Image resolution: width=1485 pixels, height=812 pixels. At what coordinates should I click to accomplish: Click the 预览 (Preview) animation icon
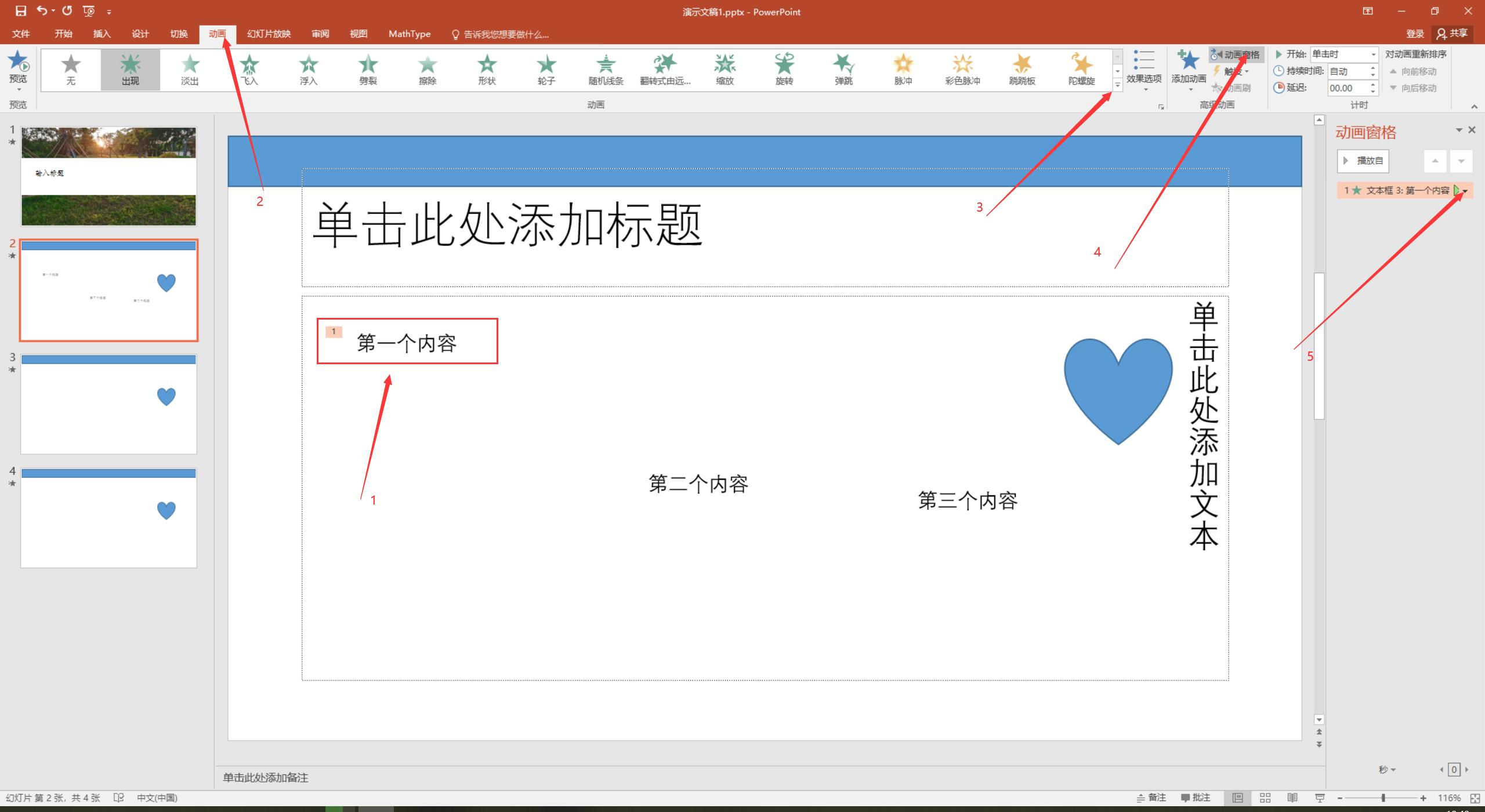point(18,63)
